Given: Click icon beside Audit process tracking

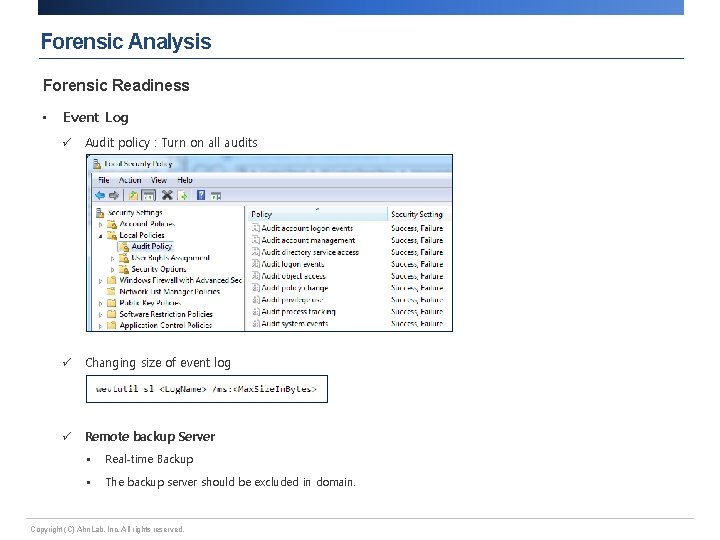Looking at the screenshot, I should pos(256,311).
